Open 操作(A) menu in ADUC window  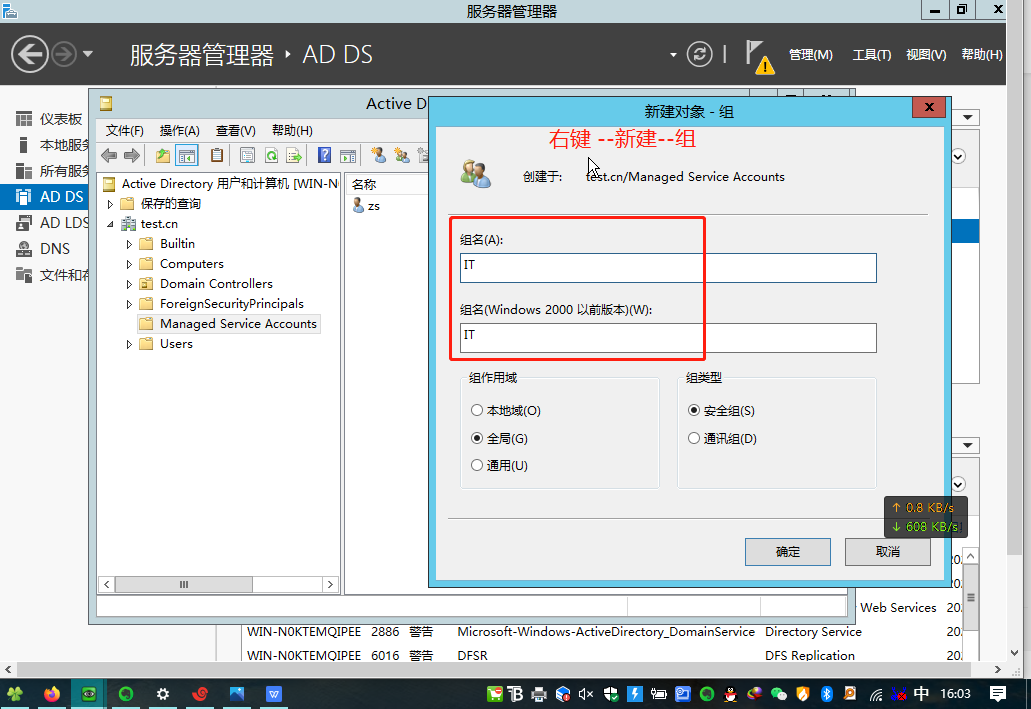(180, 130)
